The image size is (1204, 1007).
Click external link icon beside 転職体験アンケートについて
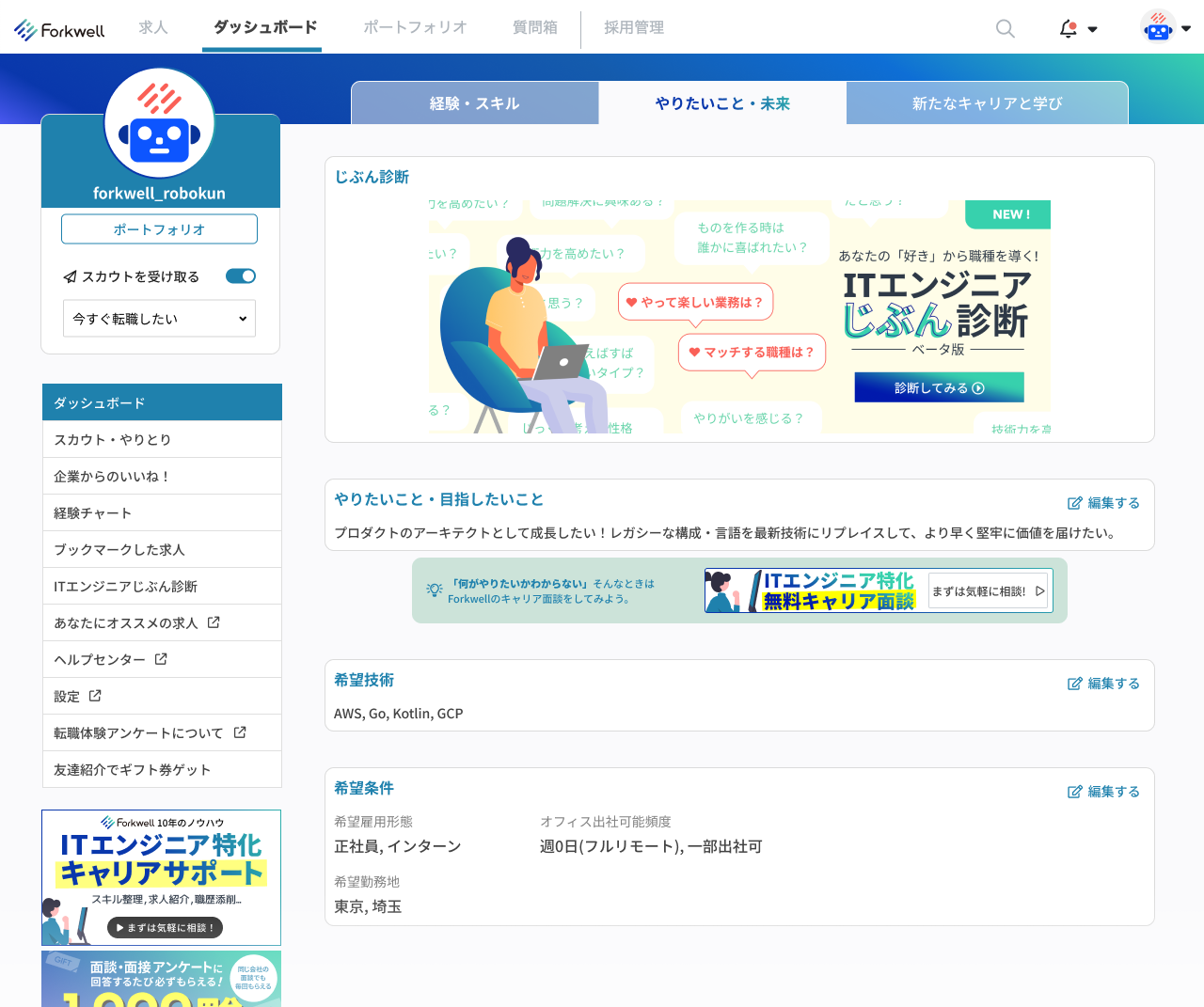coord(240,732)
